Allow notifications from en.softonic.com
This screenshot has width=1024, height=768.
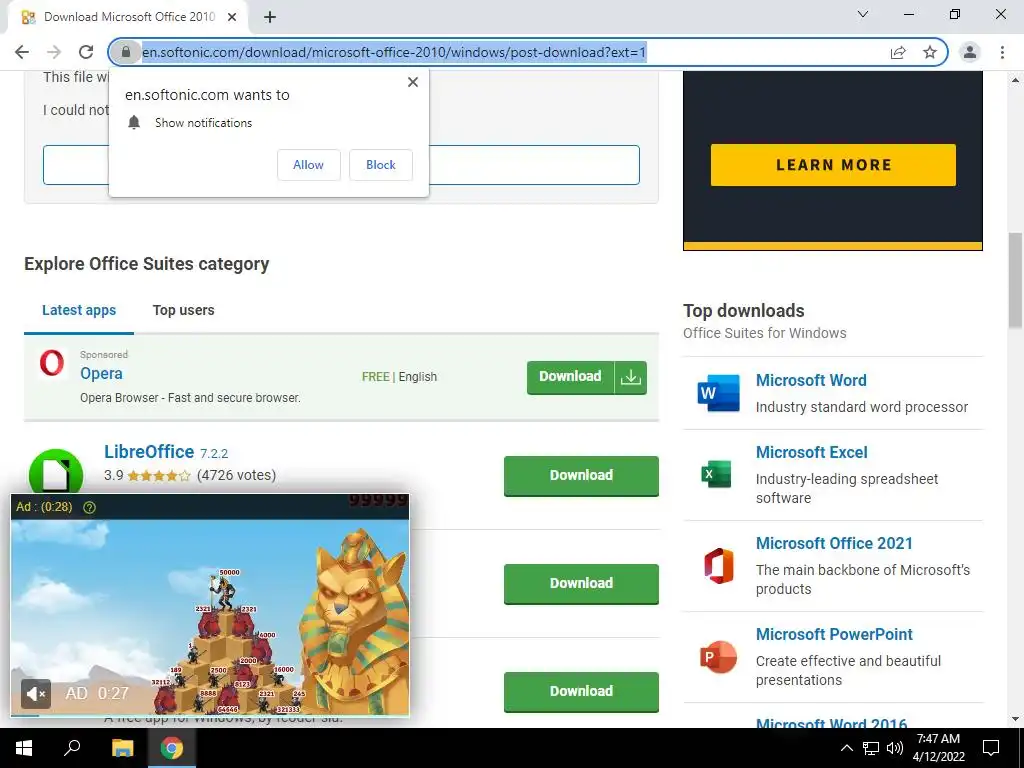point(308,165)
